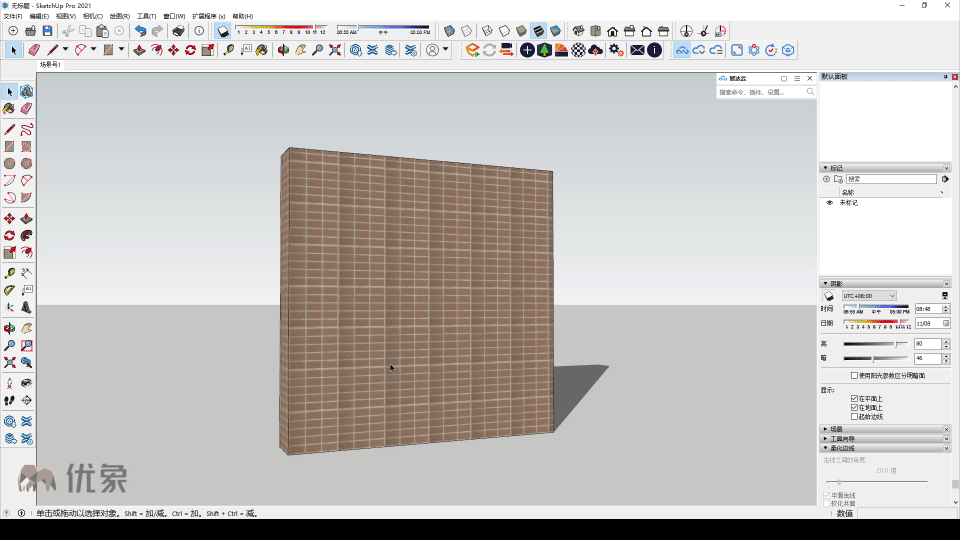Viewport: 960px width, 540px height.
Task: Select the Eraser tool in top toolbar
Action: coord(34,50)
